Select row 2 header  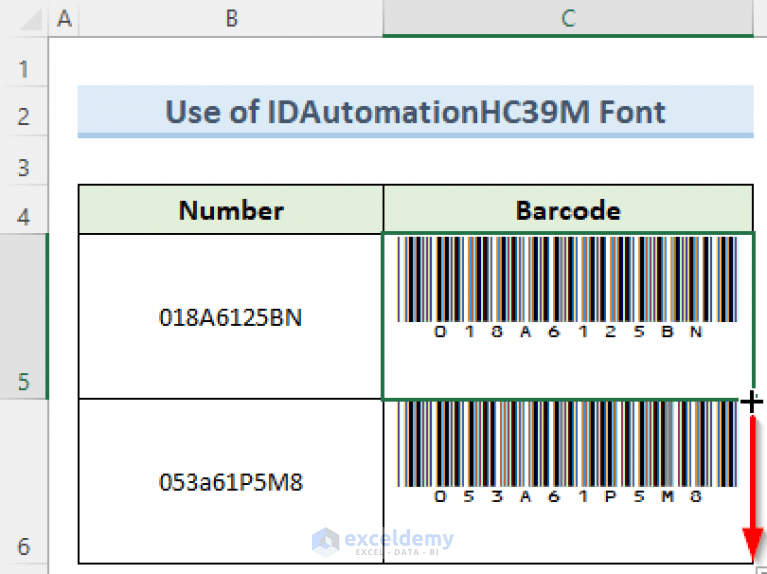click(x=23, y=112)
